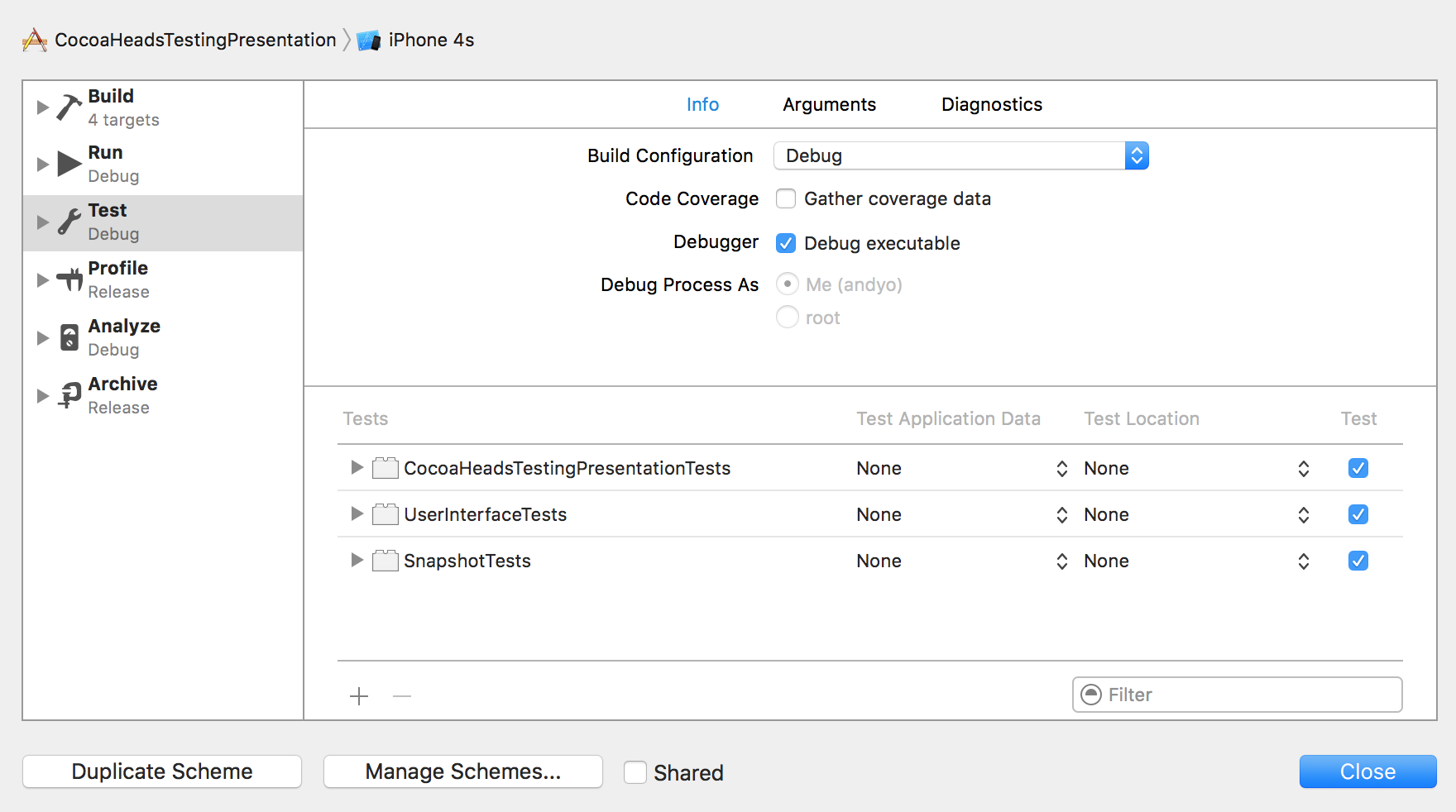
Task: Uncheck Test for SnapshotTests
Action: click(1358, 561)
